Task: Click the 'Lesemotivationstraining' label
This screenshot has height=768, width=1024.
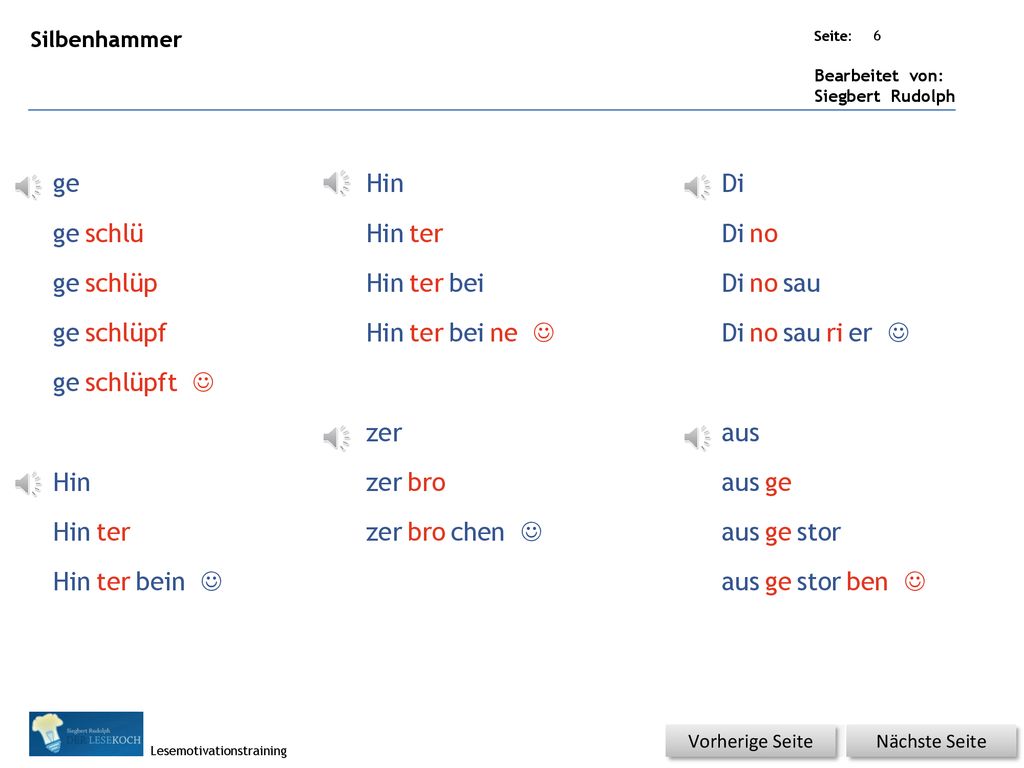Action: tap(218, 750)
